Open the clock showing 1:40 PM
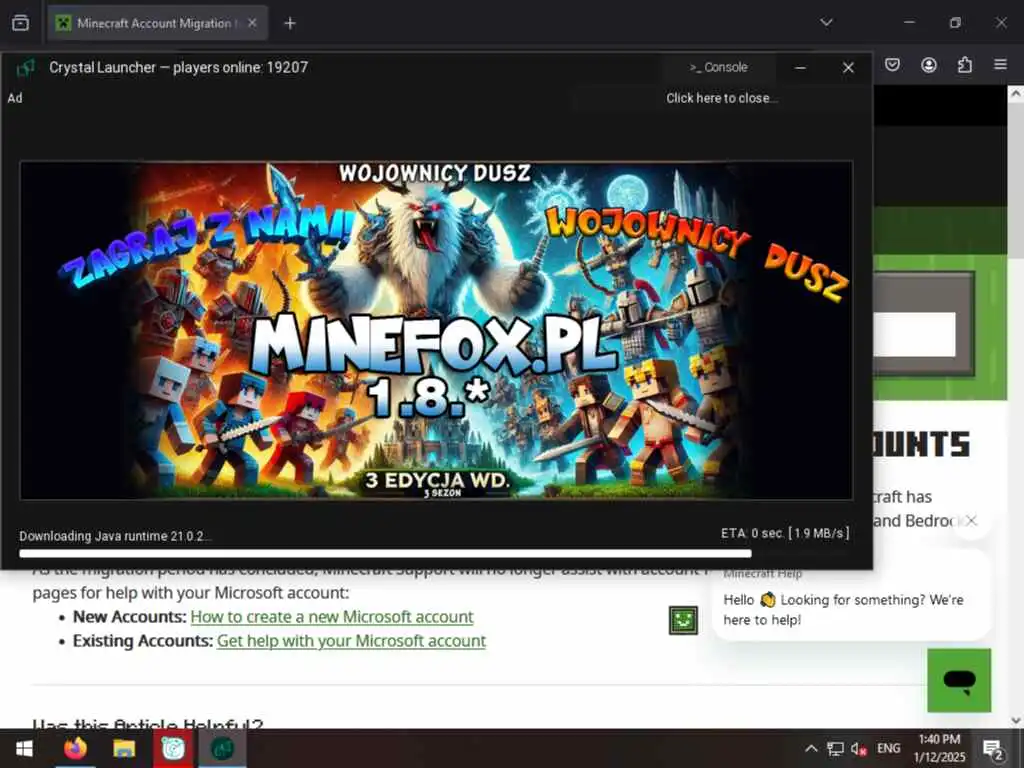This screenshot has height=768, width=1024. point(939,748)
